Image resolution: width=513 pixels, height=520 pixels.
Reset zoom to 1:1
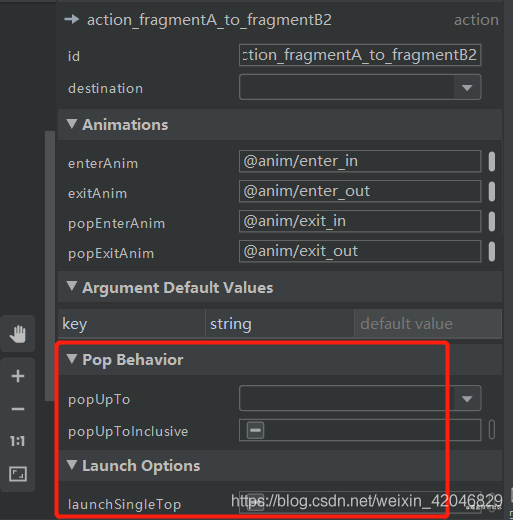[18, 441]
